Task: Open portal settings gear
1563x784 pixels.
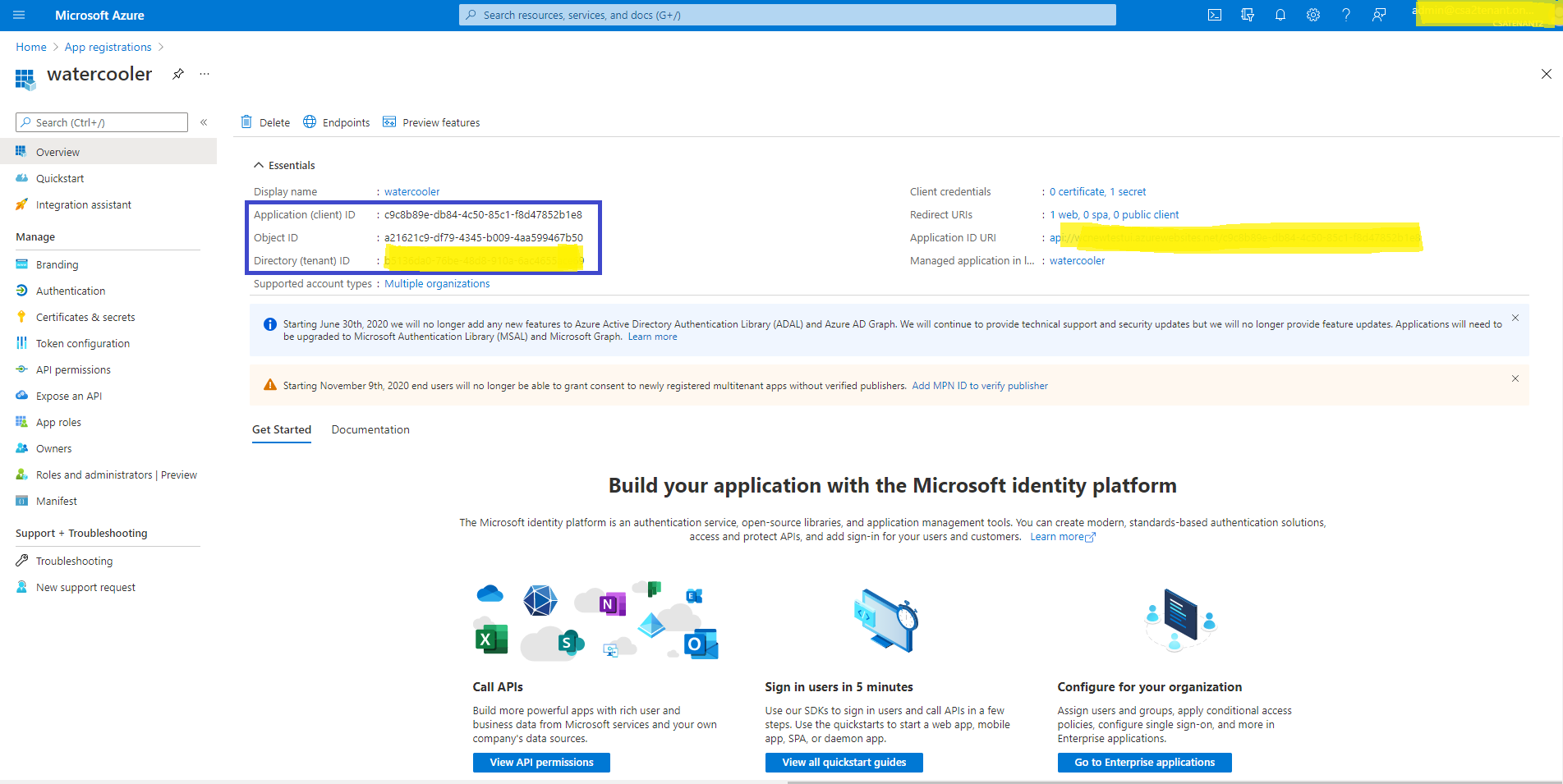Action: coord(1313,15)
